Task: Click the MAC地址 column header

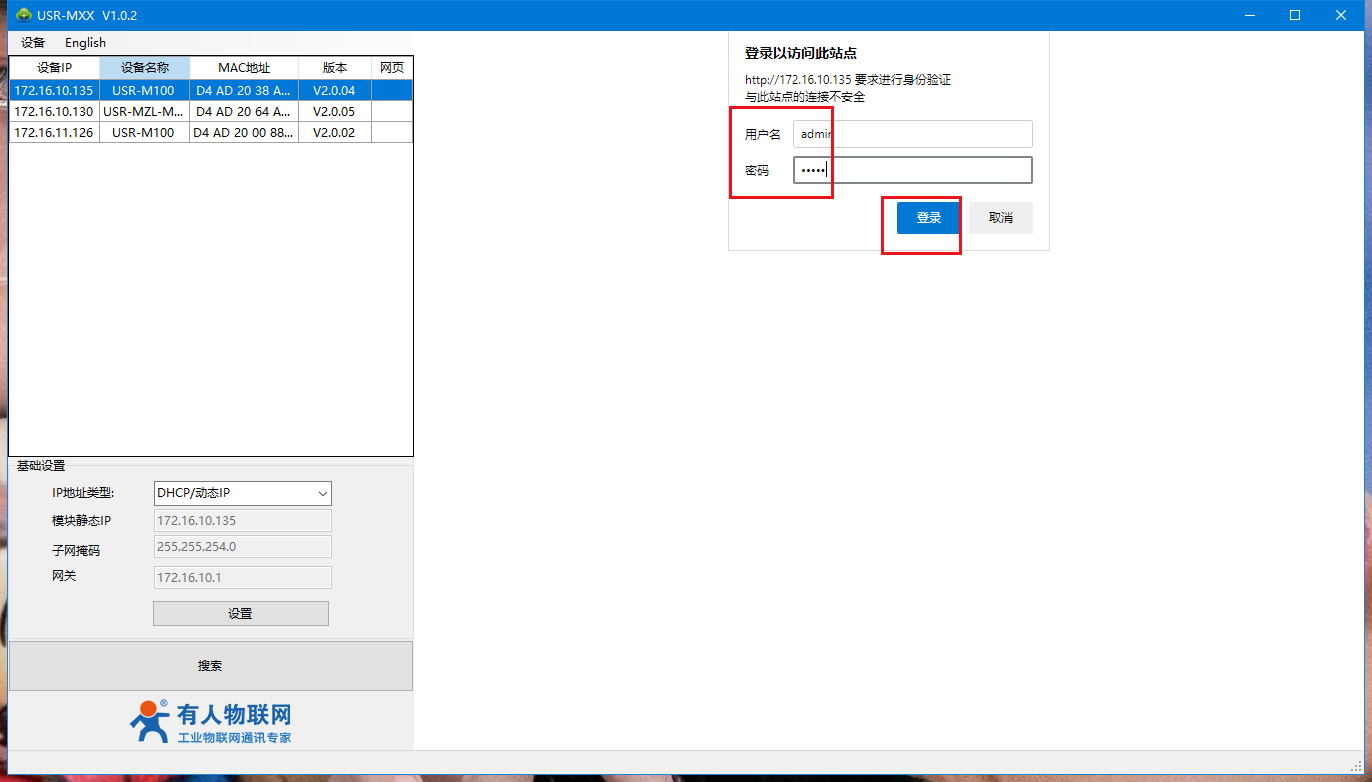Action: pos(244,68)
